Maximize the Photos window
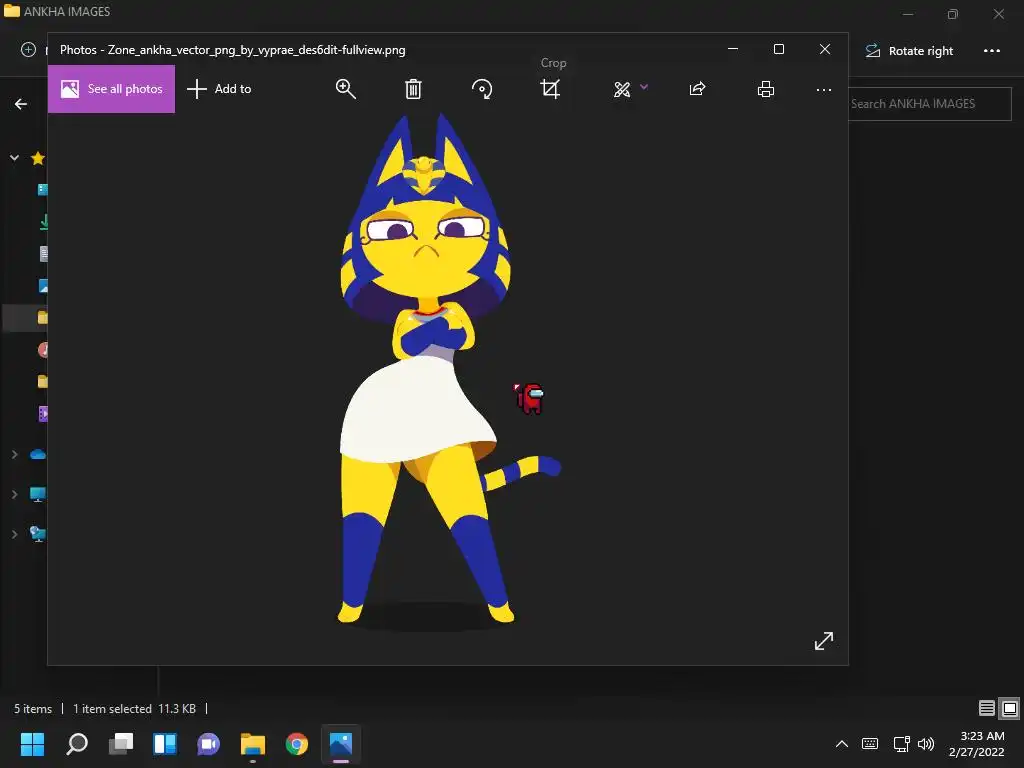This screenshot has height=768, width=1024. pyautogui.click(x=778, y=49)
